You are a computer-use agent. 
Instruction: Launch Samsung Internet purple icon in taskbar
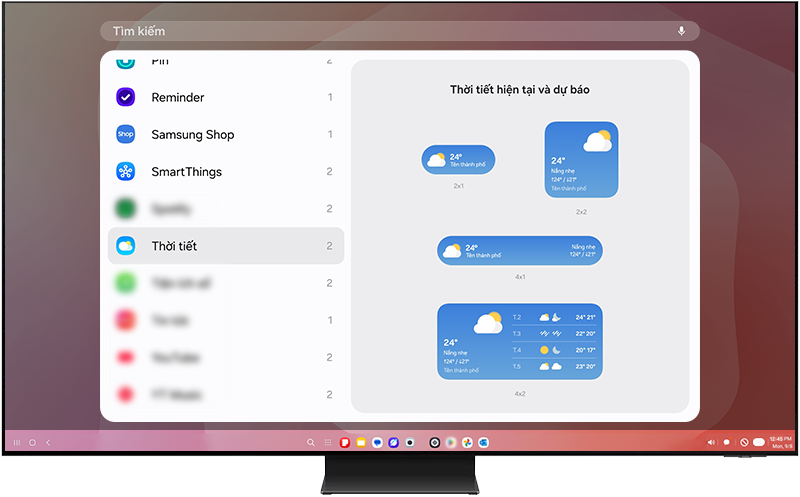pyautogui.click(x=393, y=442)
